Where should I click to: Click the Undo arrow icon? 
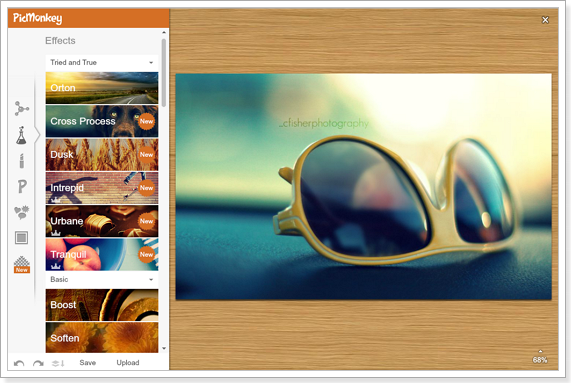tap(19, 363)
